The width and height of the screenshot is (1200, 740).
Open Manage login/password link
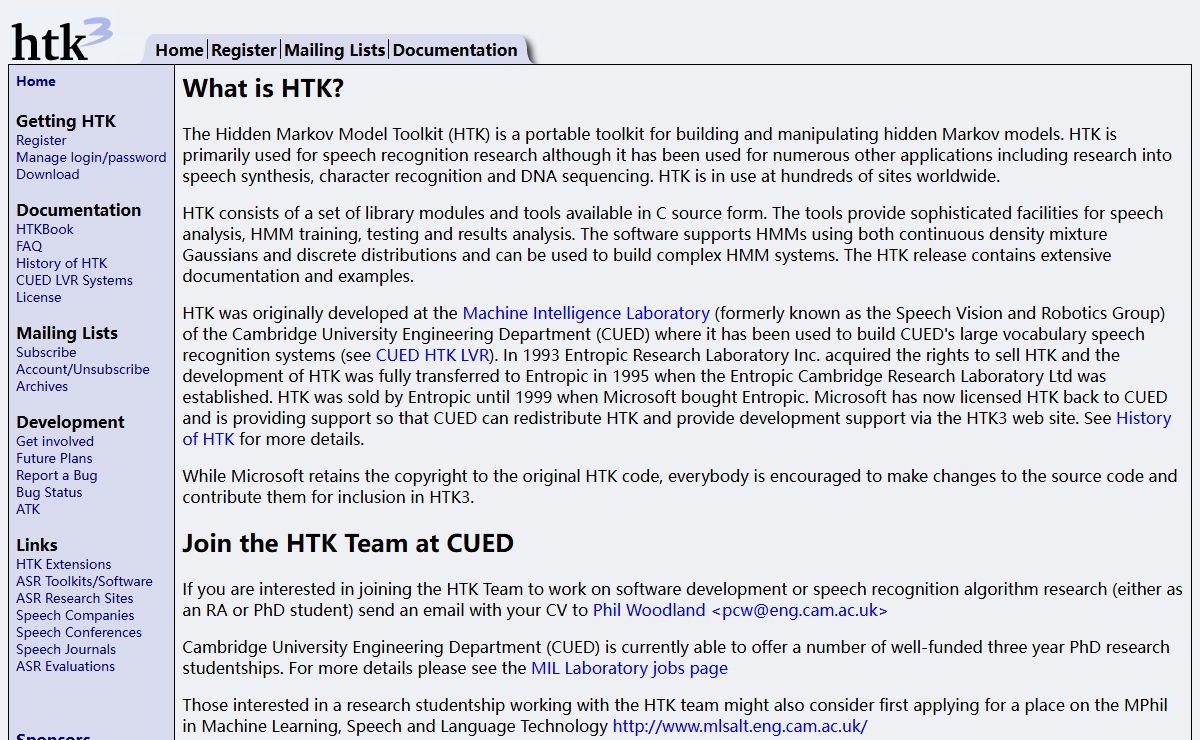click(x=91, y=157)
